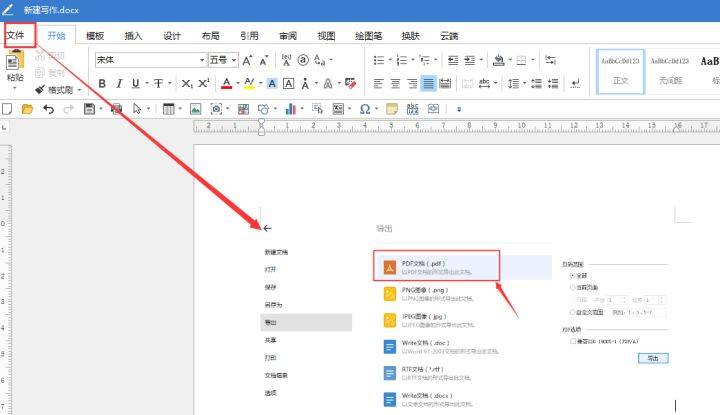This screenshot has height=415, width=720.
Task: Choose PDF文档 (.pdf) export format
Action: tap(436, 265)
